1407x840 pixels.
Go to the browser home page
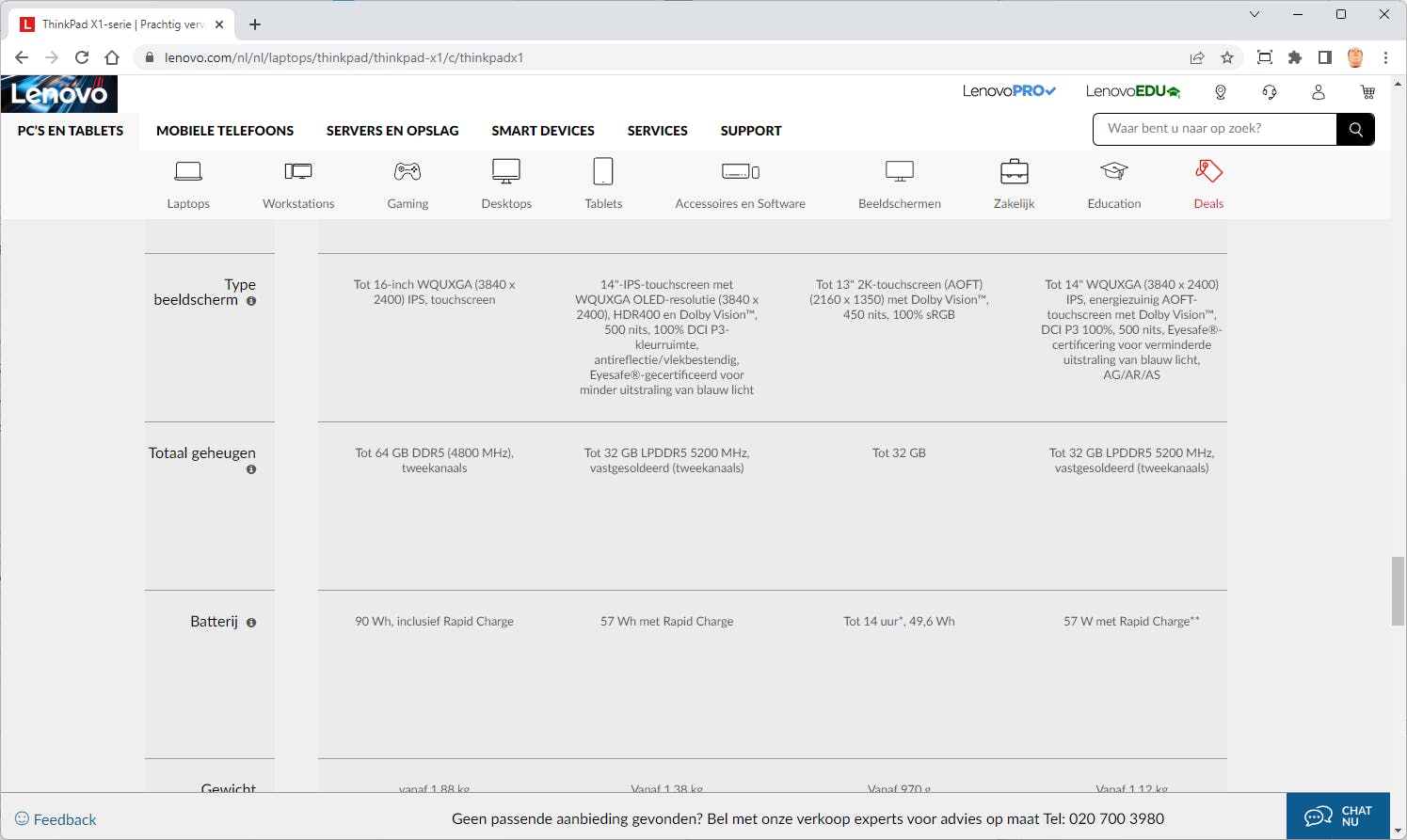[112, 57]
